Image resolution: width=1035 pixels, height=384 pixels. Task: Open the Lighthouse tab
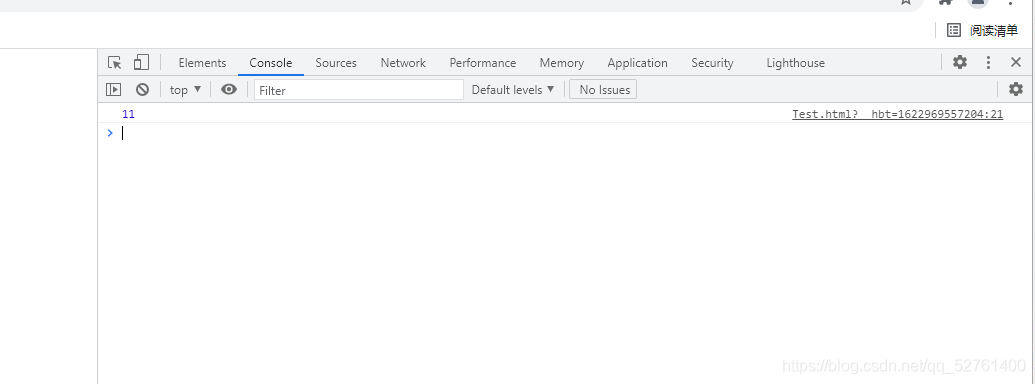click(x=795, y=63)
